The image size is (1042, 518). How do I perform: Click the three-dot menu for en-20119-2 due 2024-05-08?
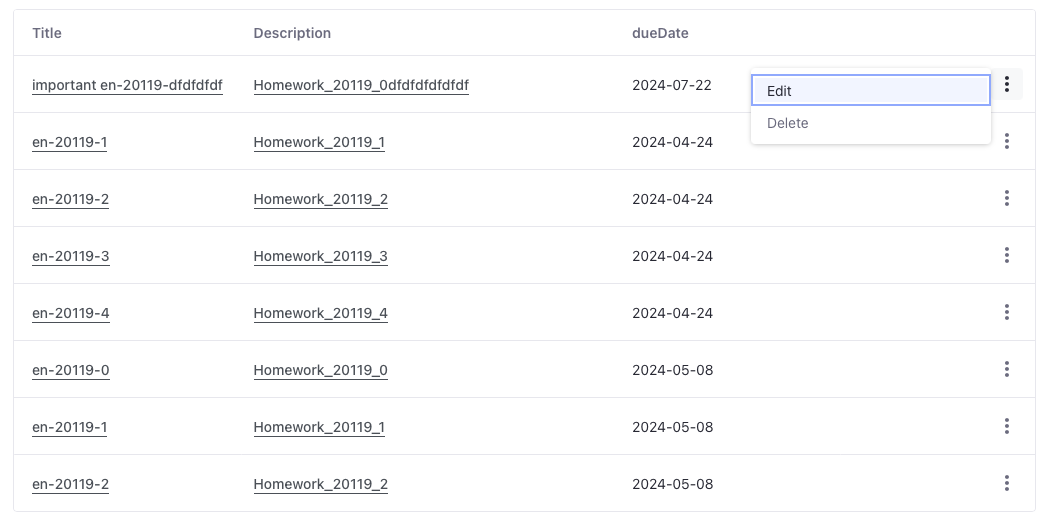[x=1007, y=484]
